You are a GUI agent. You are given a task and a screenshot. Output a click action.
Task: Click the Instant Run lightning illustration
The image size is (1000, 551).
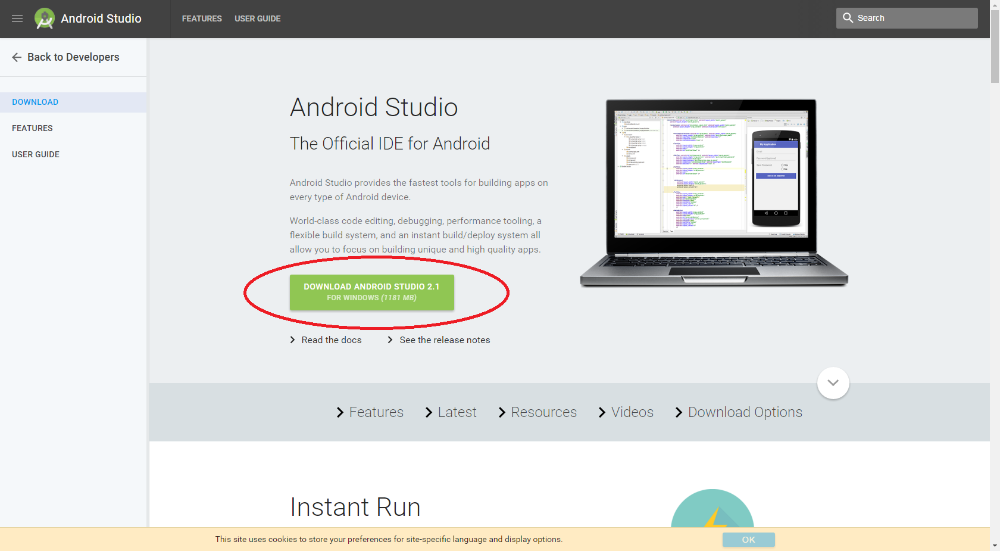(712, 508)
